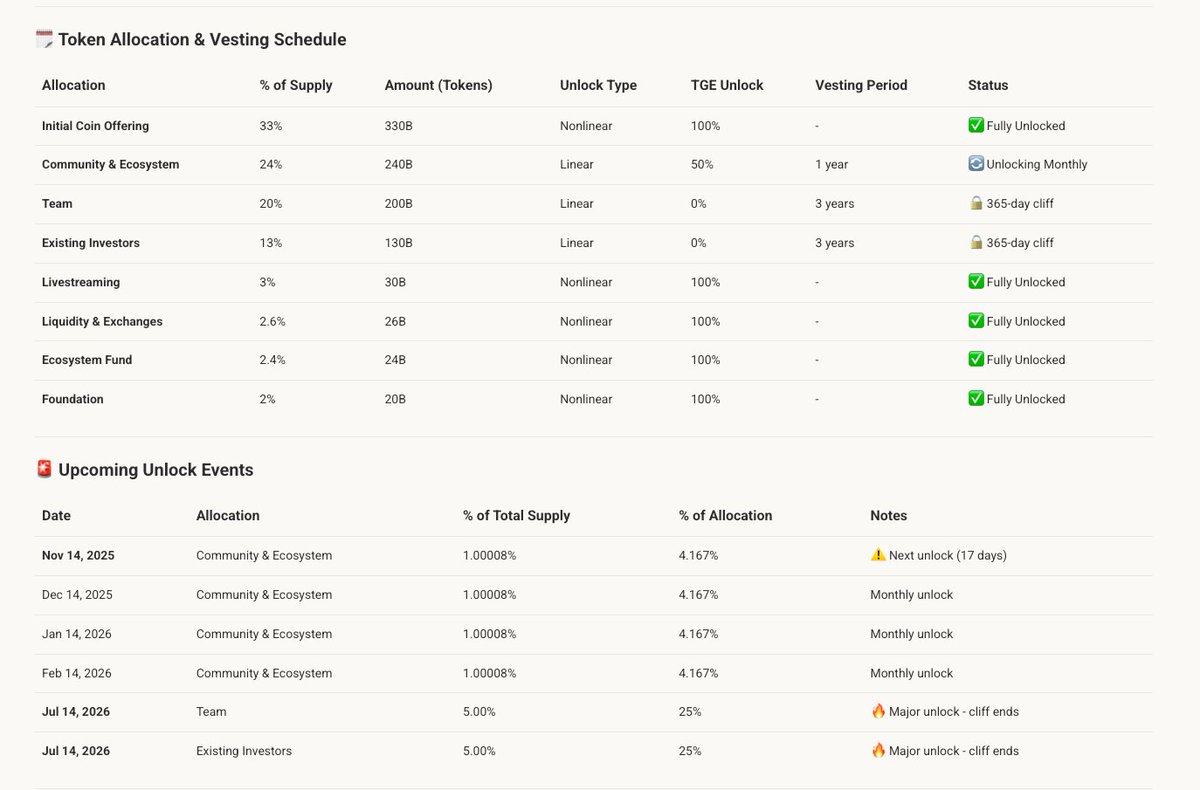Click Monthly unlock note for Dec 14, 2025
This screenshot has height=790, width=1200.
click(x=911, y=594)
